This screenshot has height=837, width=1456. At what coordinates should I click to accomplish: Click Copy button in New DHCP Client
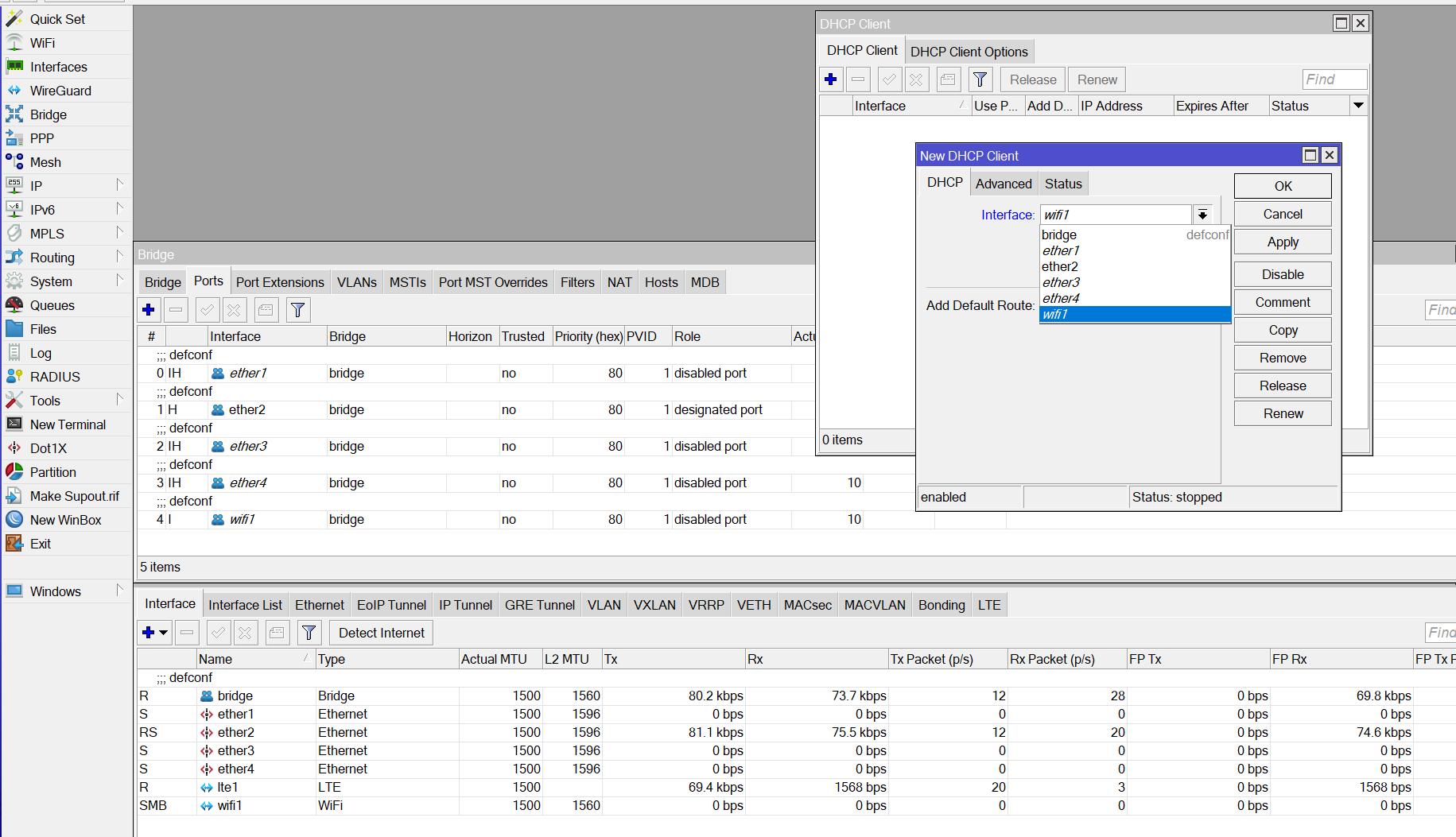[1283, 330]
